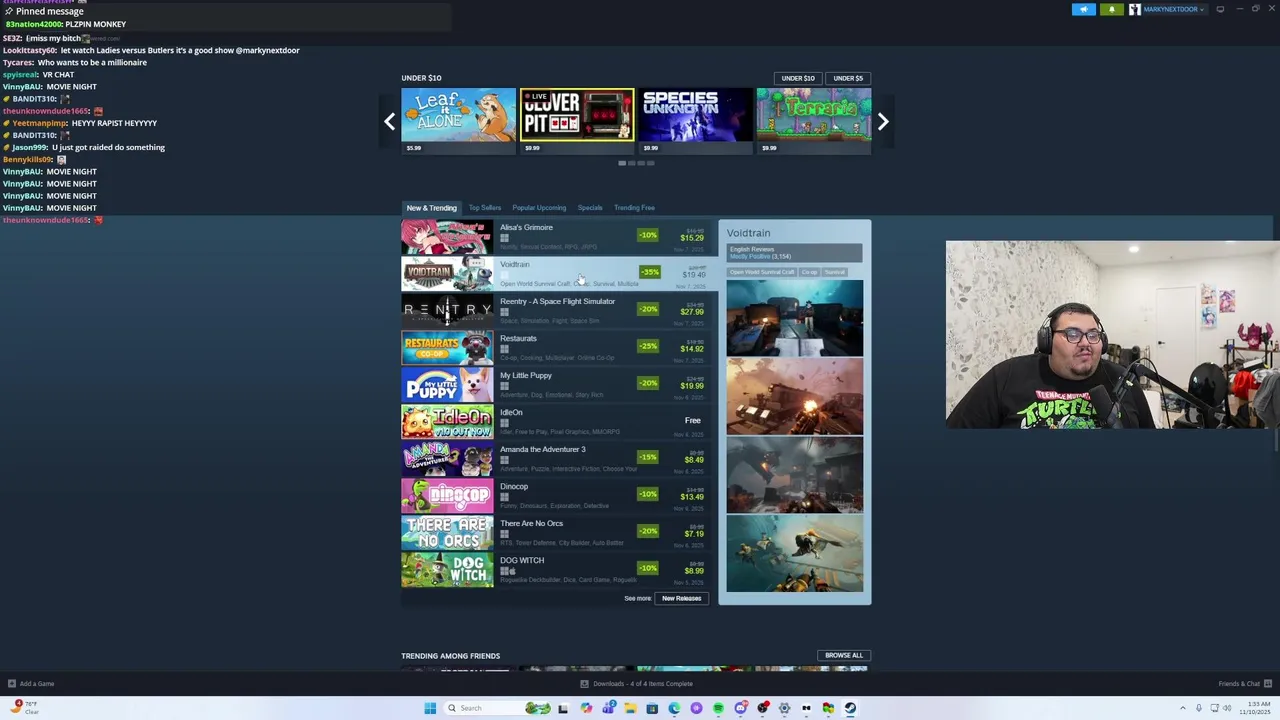This screenshot has width=1280, height=720.
Task: Open weather widget on taskbar
Action: tap(24, 707)
